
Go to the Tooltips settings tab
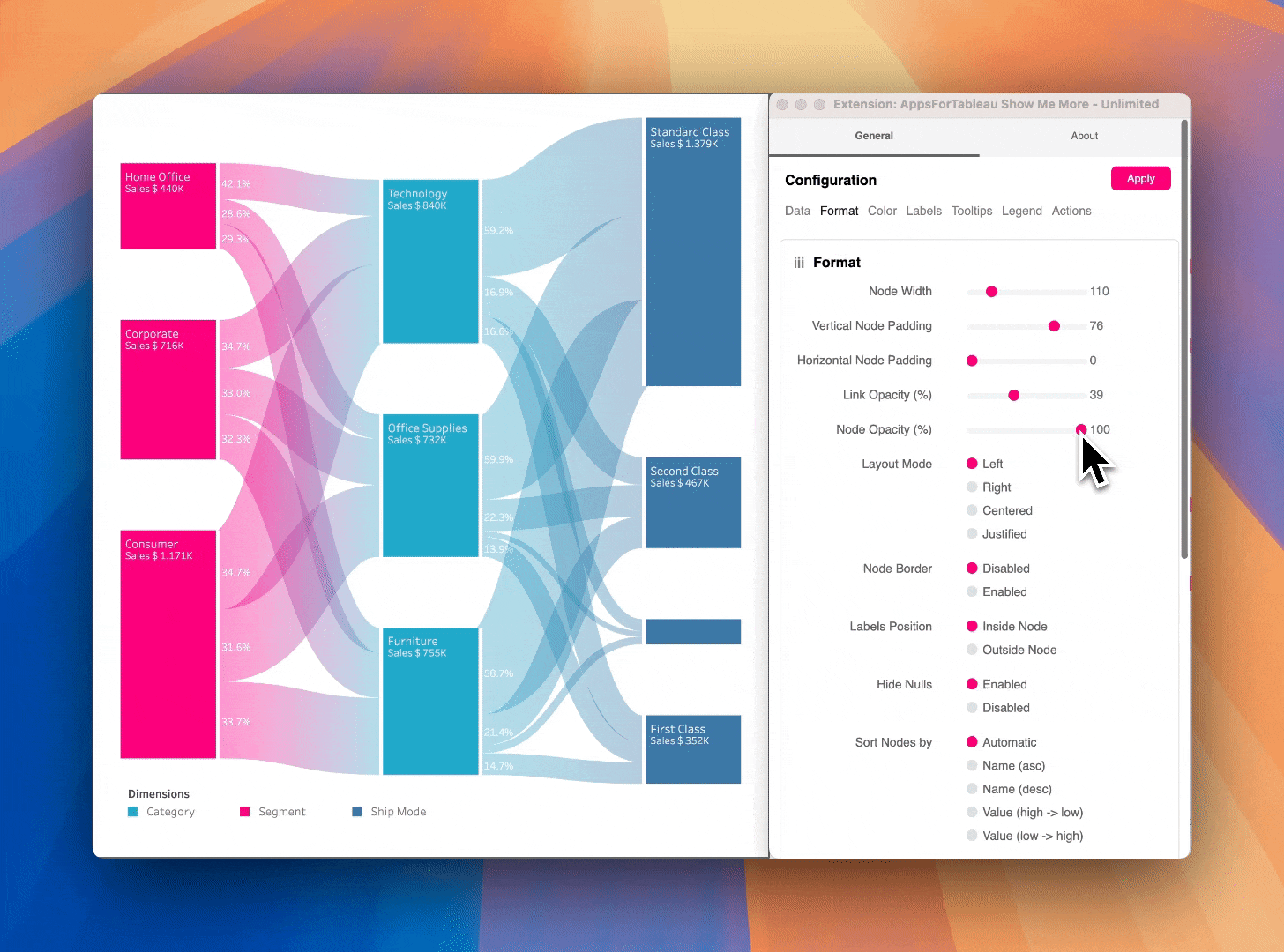(x=972, y=211)
